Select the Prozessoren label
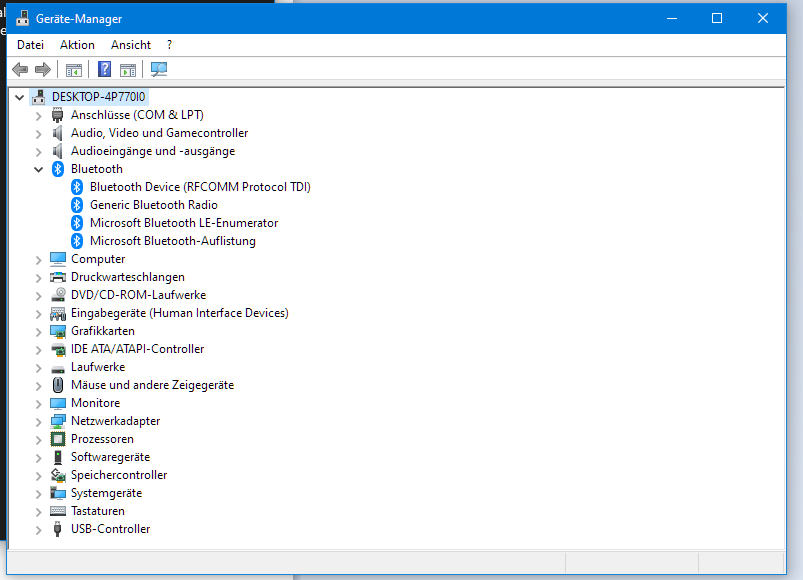 [102, 439]
